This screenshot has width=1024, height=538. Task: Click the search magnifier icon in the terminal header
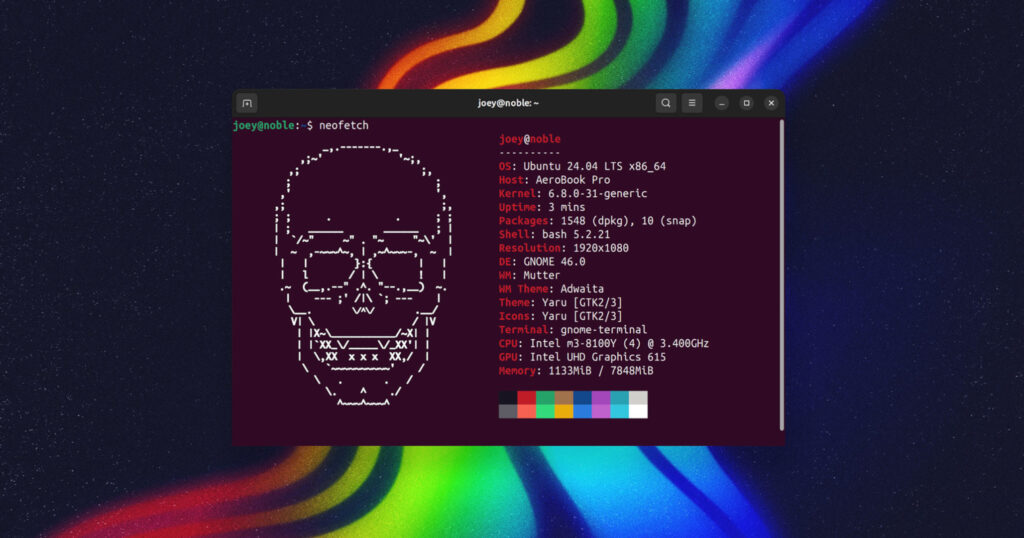tap(665, 103)
